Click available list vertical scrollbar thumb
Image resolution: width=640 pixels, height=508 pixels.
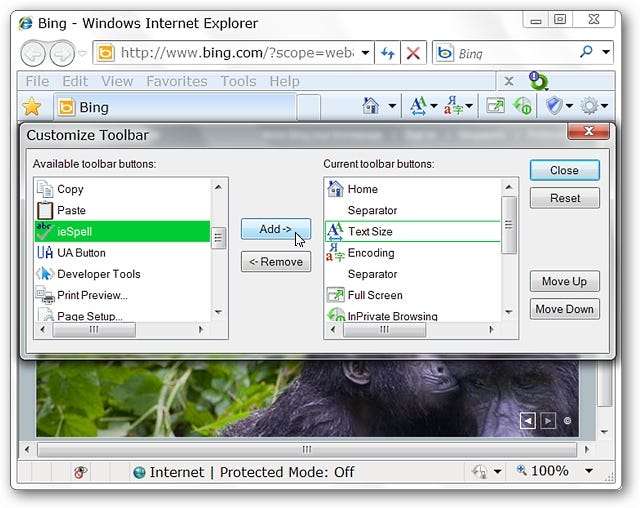tap(218, 237)
